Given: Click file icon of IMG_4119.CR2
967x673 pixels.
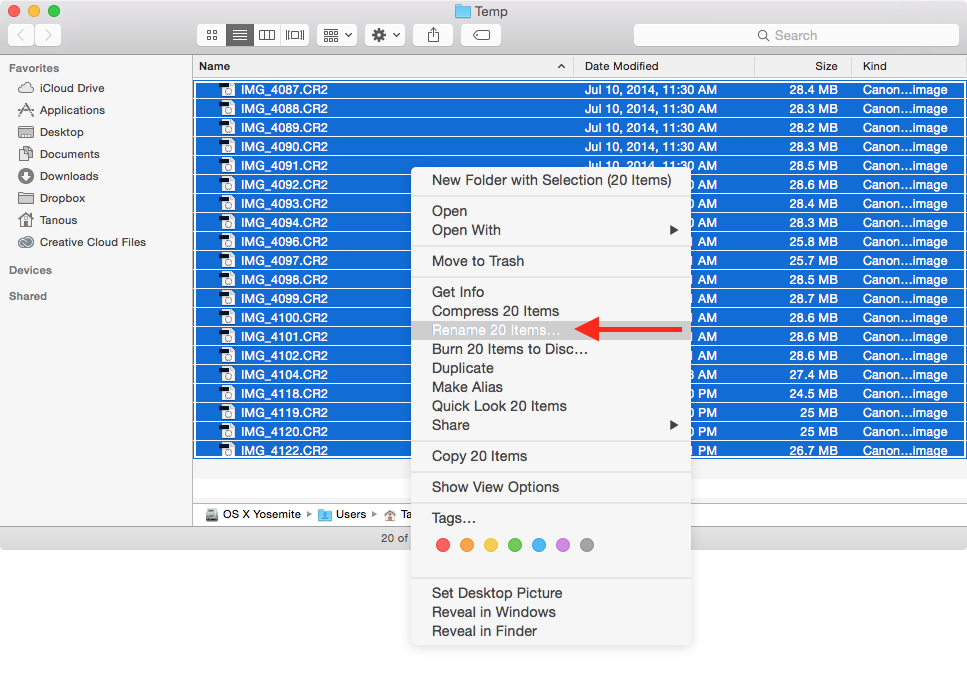Looking at the screenshot, I should [x=228, y=413].
